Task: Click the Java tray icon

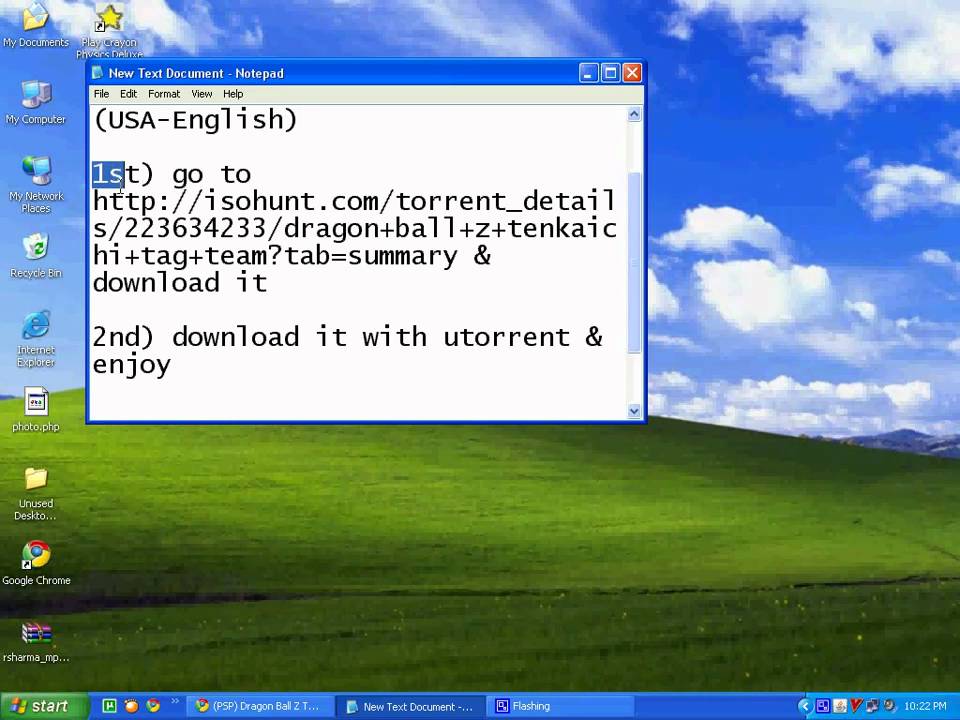Action: pyautogui.click(x=839, y=706)
